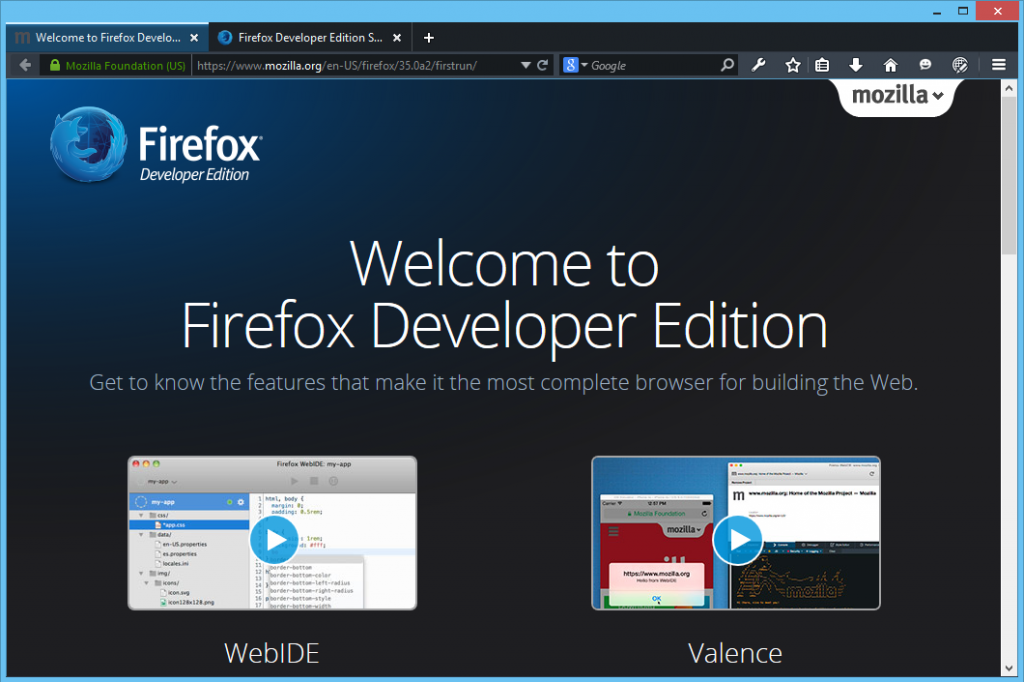Play the WebIDE video
This screenshot has height=682, width=1024.
tap(273, 540)
